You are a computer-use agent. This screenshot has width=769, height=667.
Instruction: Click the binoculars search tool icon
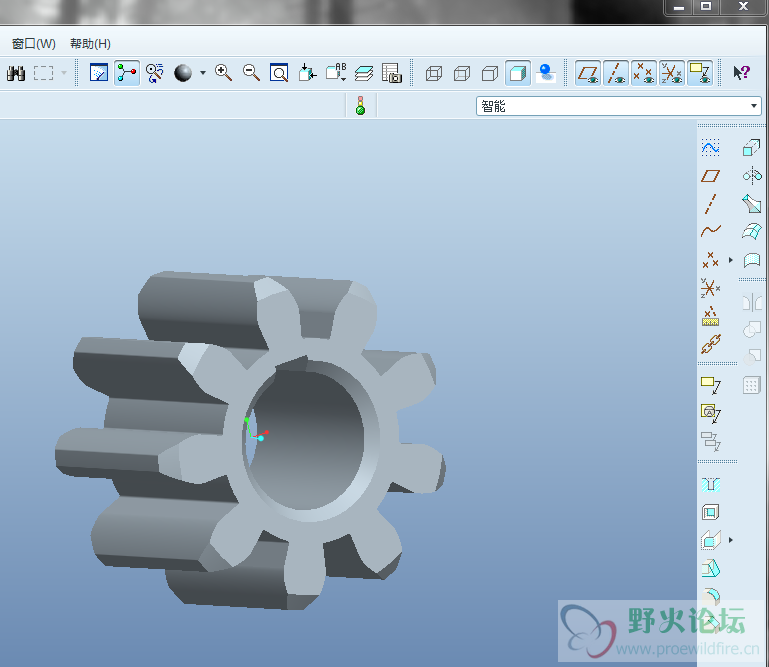tap(16, 74)
